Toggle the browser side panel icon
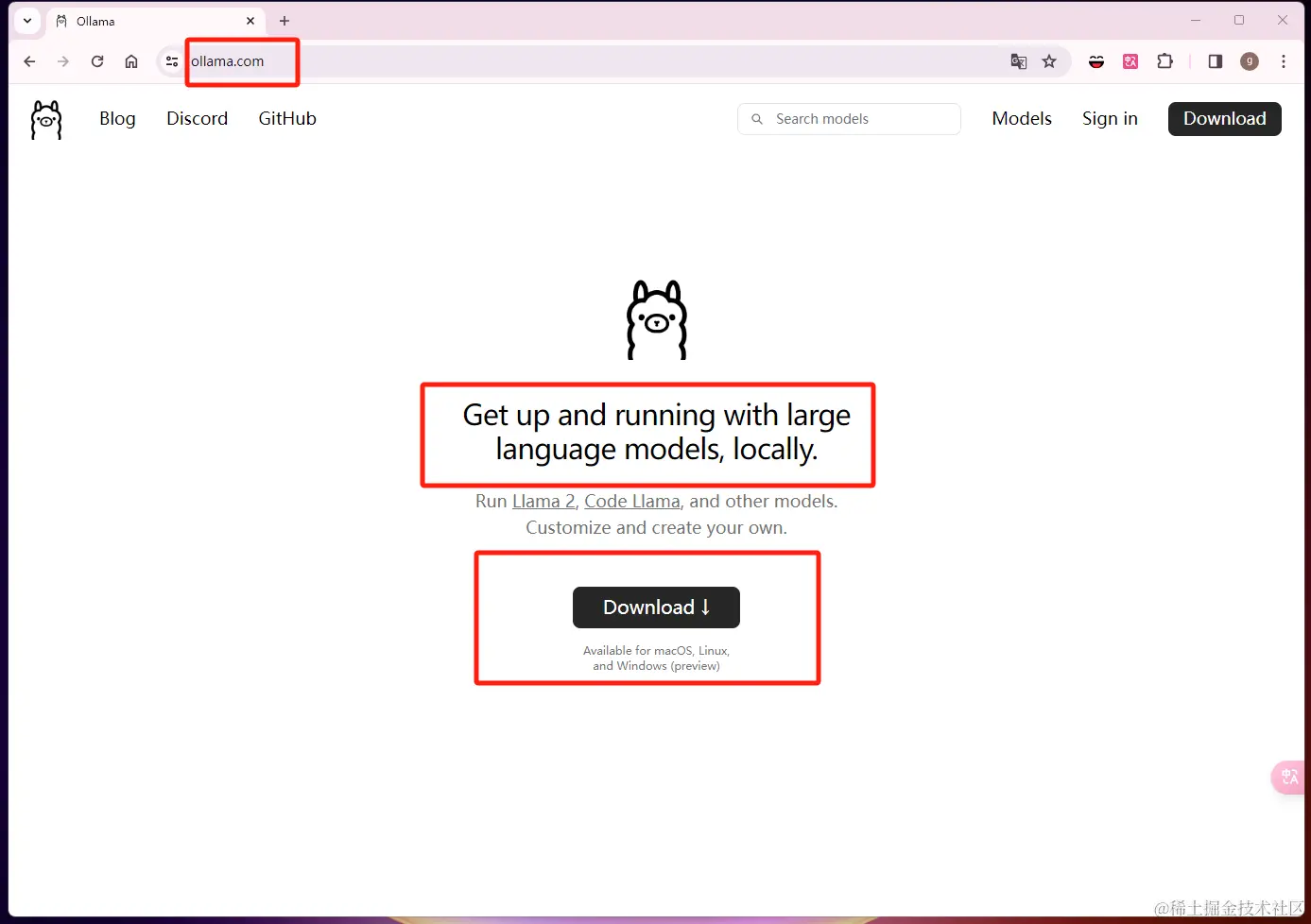The width and height of the screenshot is (1311, 924). (x=1216, y=61)
